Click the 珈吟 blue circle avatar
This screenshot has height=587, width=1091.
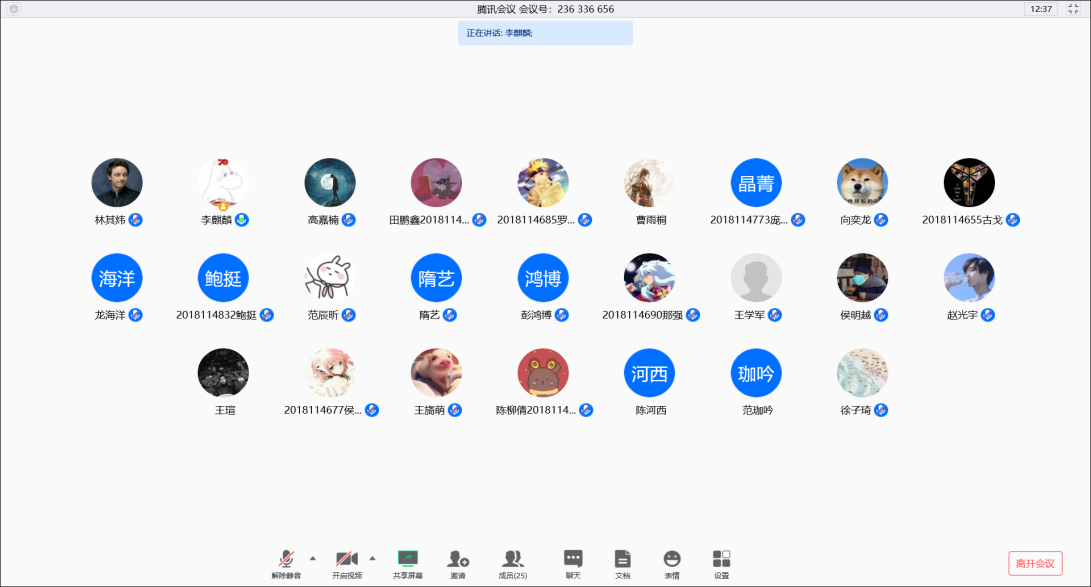(x=756, y=373)
